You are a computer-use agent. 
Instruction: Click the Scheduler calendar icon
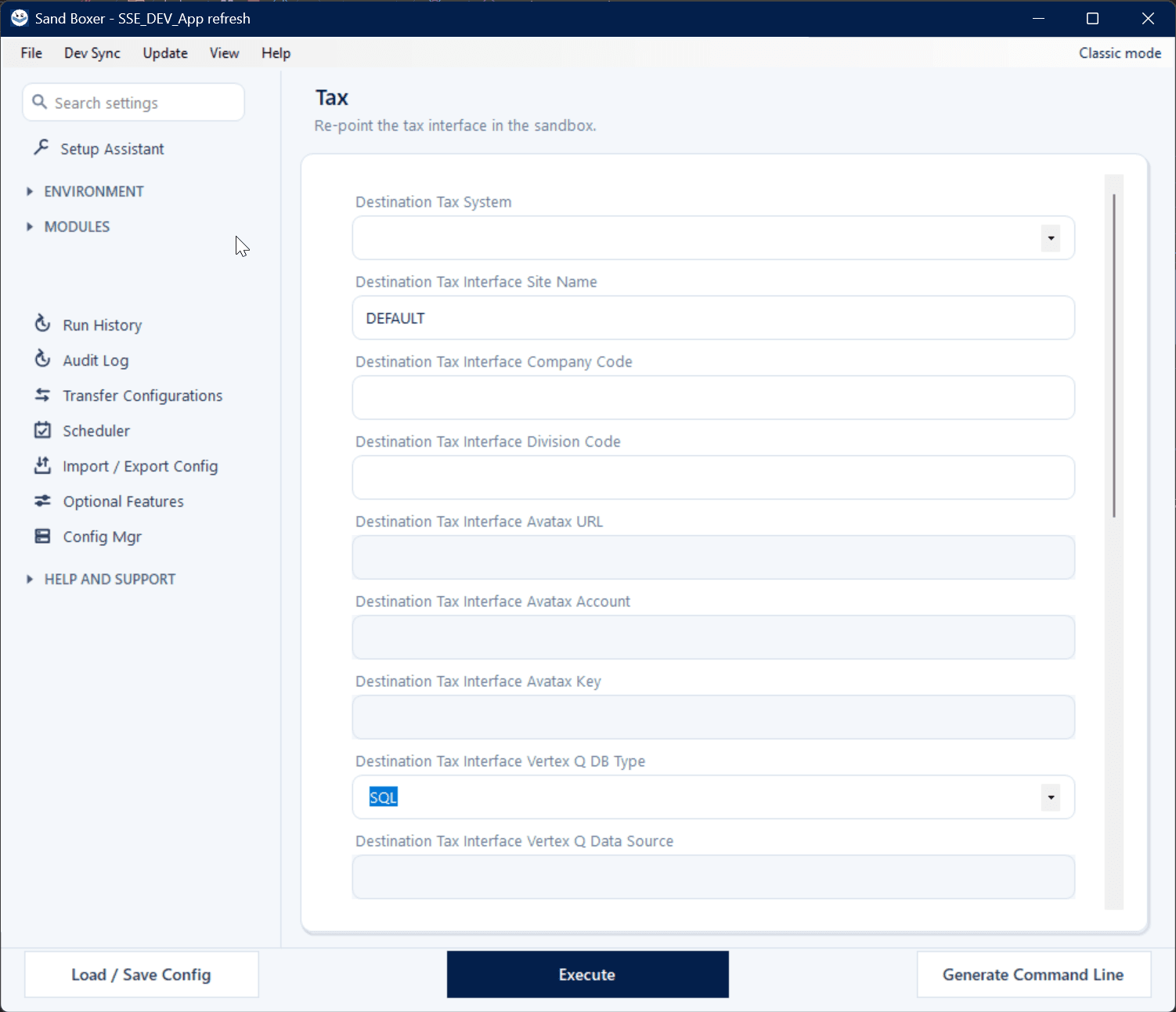(x=42, y=430)
